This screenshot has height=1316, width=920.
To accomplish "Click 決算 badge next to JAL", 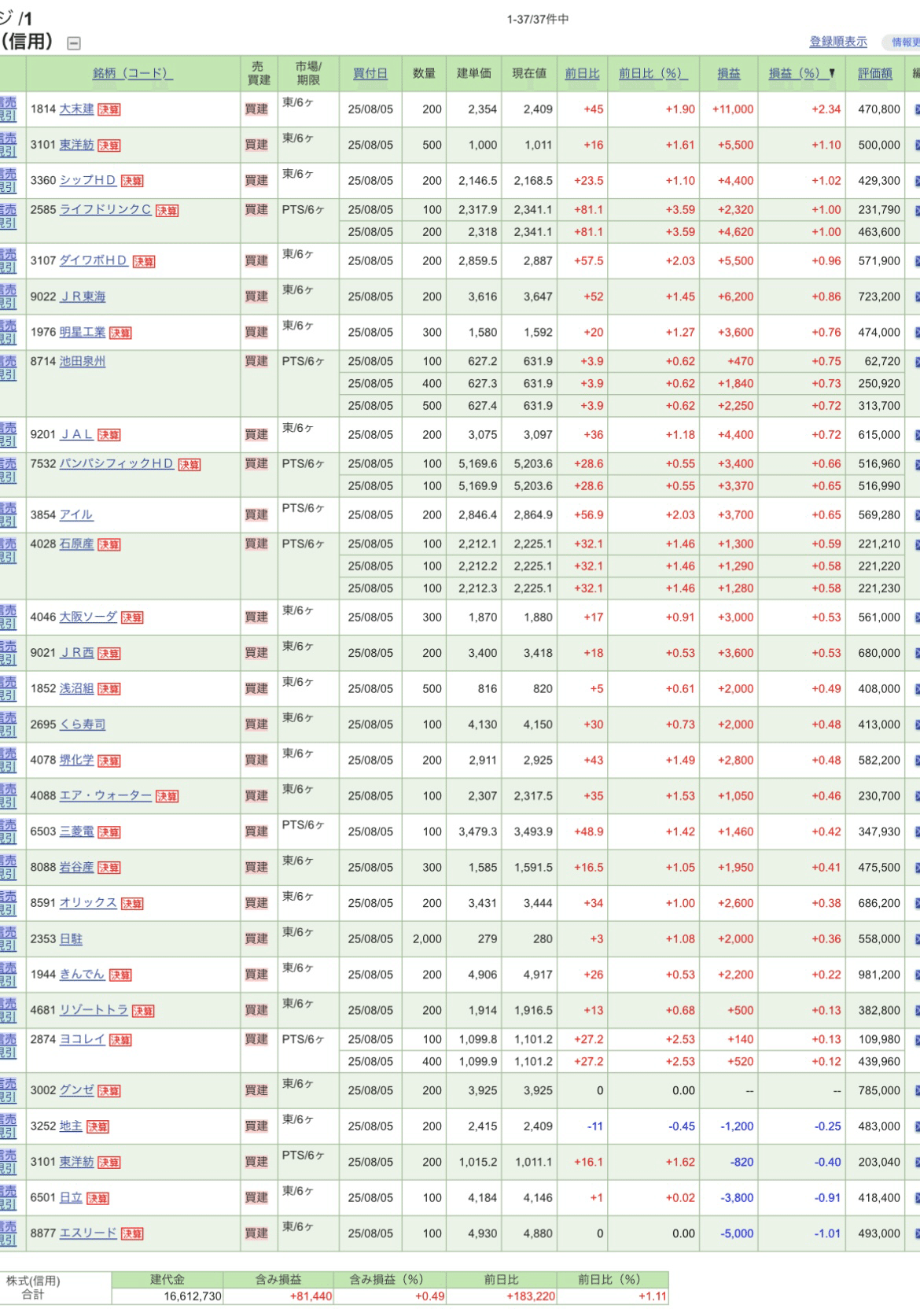I will (109, 435).
